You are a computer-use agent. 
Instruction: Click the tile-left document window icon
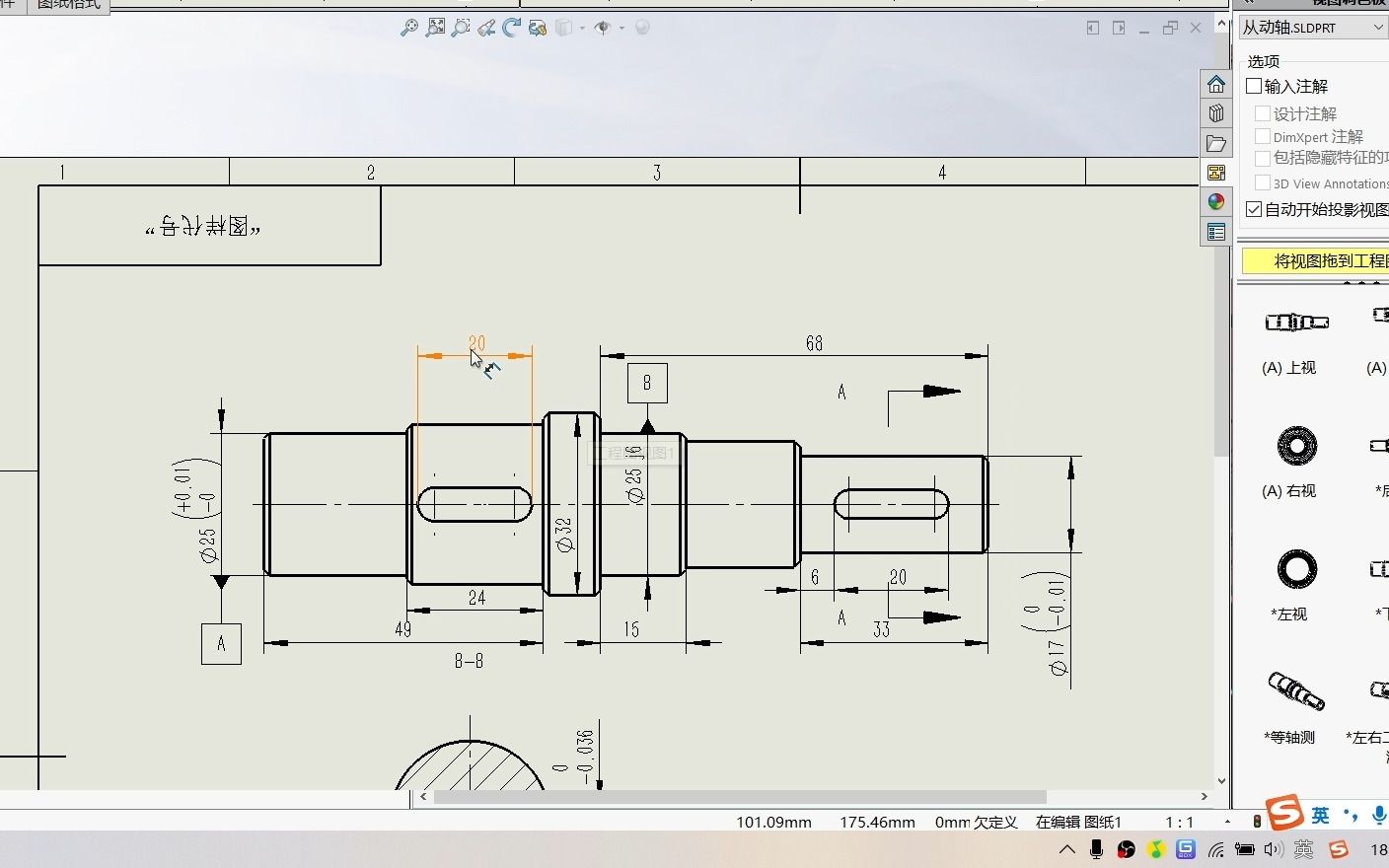coord(1092,28)
